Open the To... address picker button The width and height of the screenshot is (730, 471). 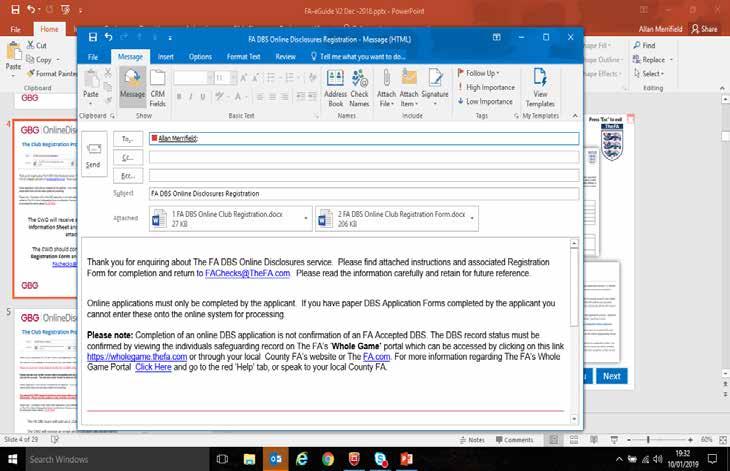128,139
